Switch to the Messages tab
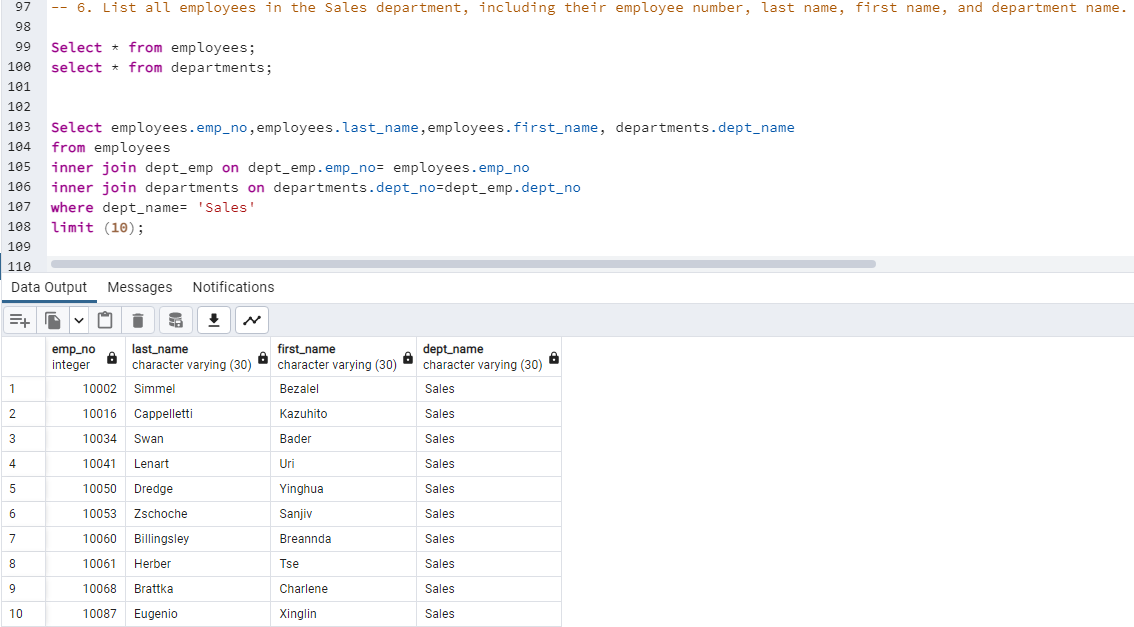Screen dimensions: 1134x627 (139, 287)
